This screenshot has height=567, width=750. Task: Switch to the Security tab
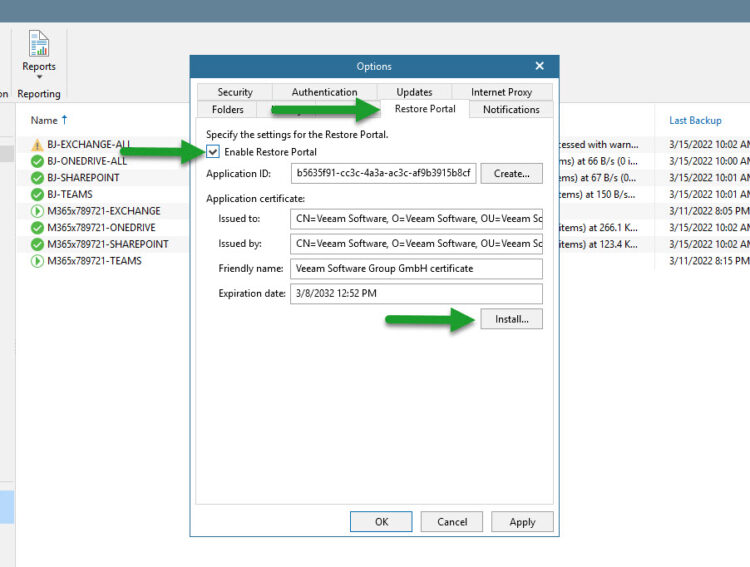235,92
